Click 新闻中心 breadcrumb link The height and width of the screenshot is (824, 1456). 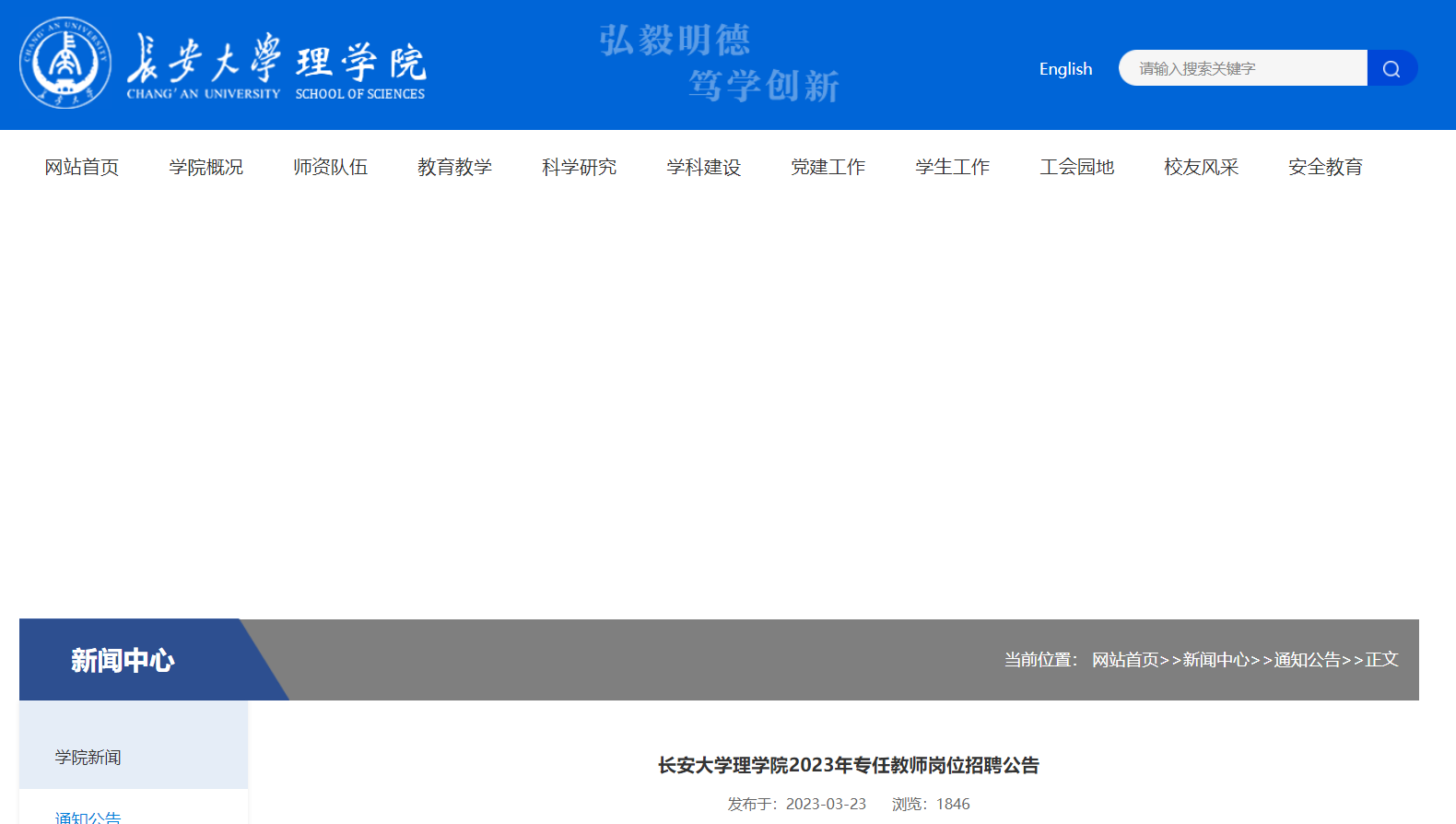click(x=1215, y=660)
